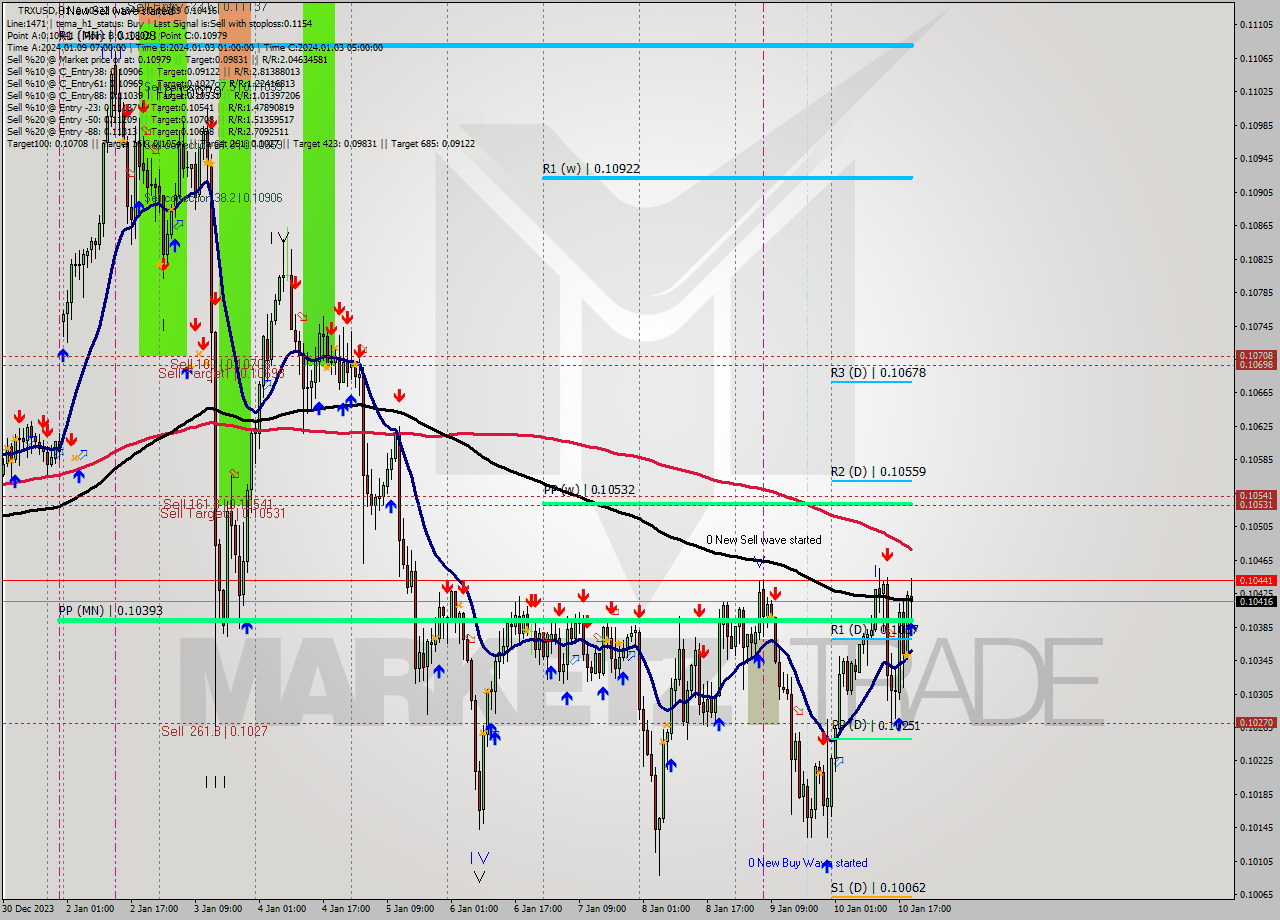Viewport: 1280px width, 920px height.
Task: Click the red price tag 0.10441
Action: pyautogui.click(x=1257, y=580)
